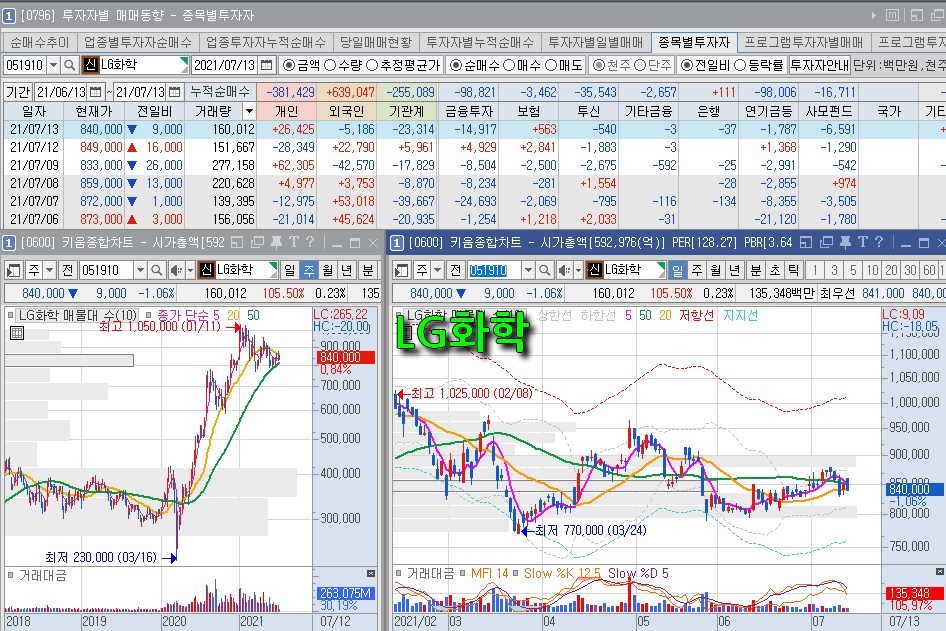Close the left chart volume pane X

pyautogui.click(x=370, y=573)
